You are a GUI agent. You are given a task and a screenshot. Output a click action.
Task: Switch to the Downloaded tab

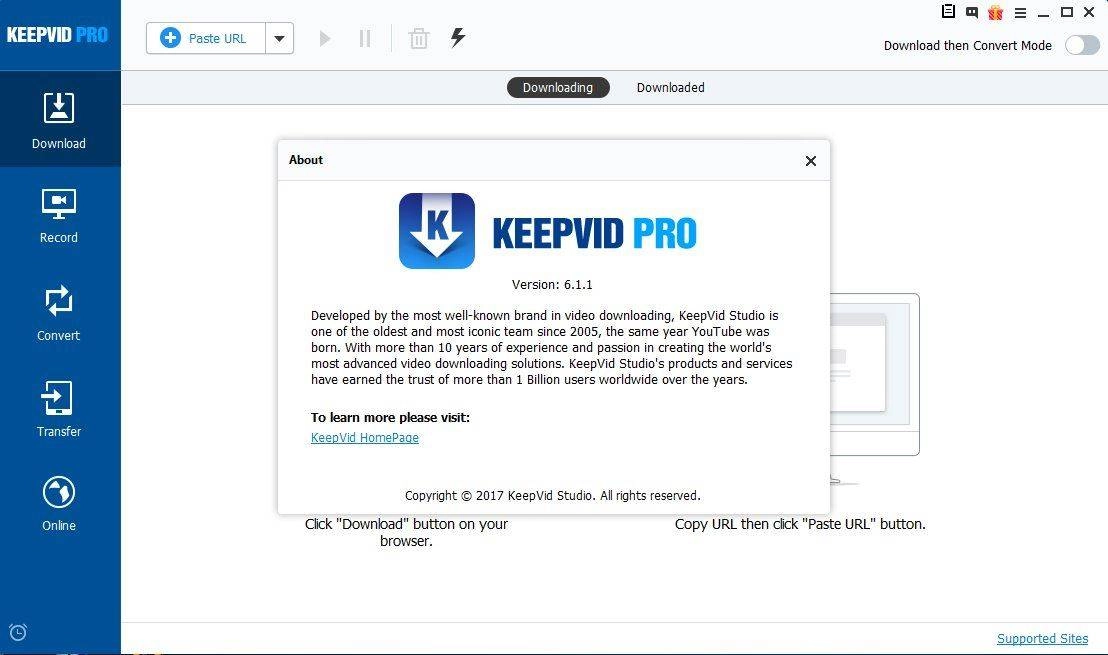coord(671,88)
